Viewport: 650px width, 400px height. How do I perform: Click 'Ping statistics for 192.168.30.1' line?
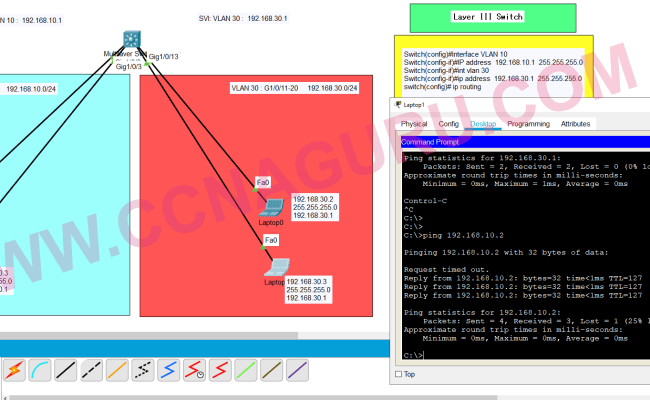pyautogui.click(x=482, y=158)
